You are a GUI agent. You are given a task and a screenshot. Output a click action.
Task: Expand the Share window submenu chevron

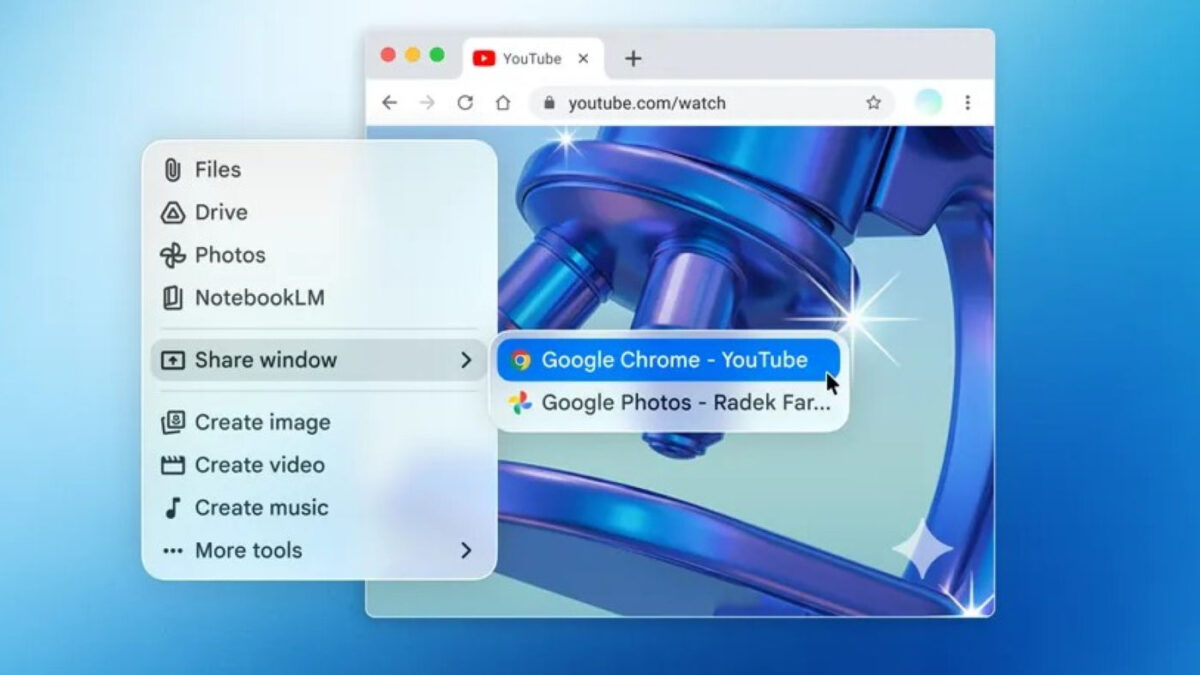point(466,360)
